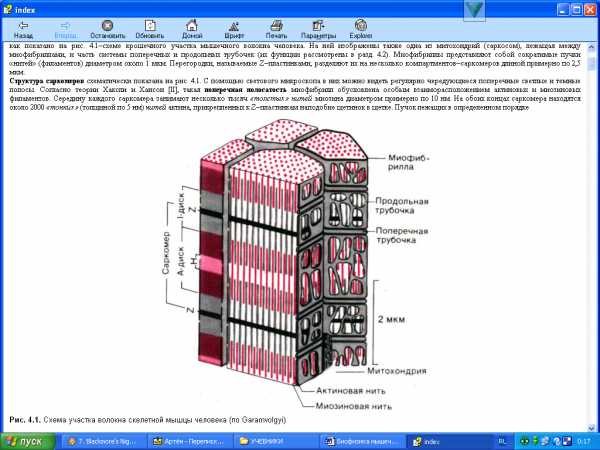This screenshot has width=600, height=450.
Task: Click the green triangle icon in title bar
Action: coord(474,10)
